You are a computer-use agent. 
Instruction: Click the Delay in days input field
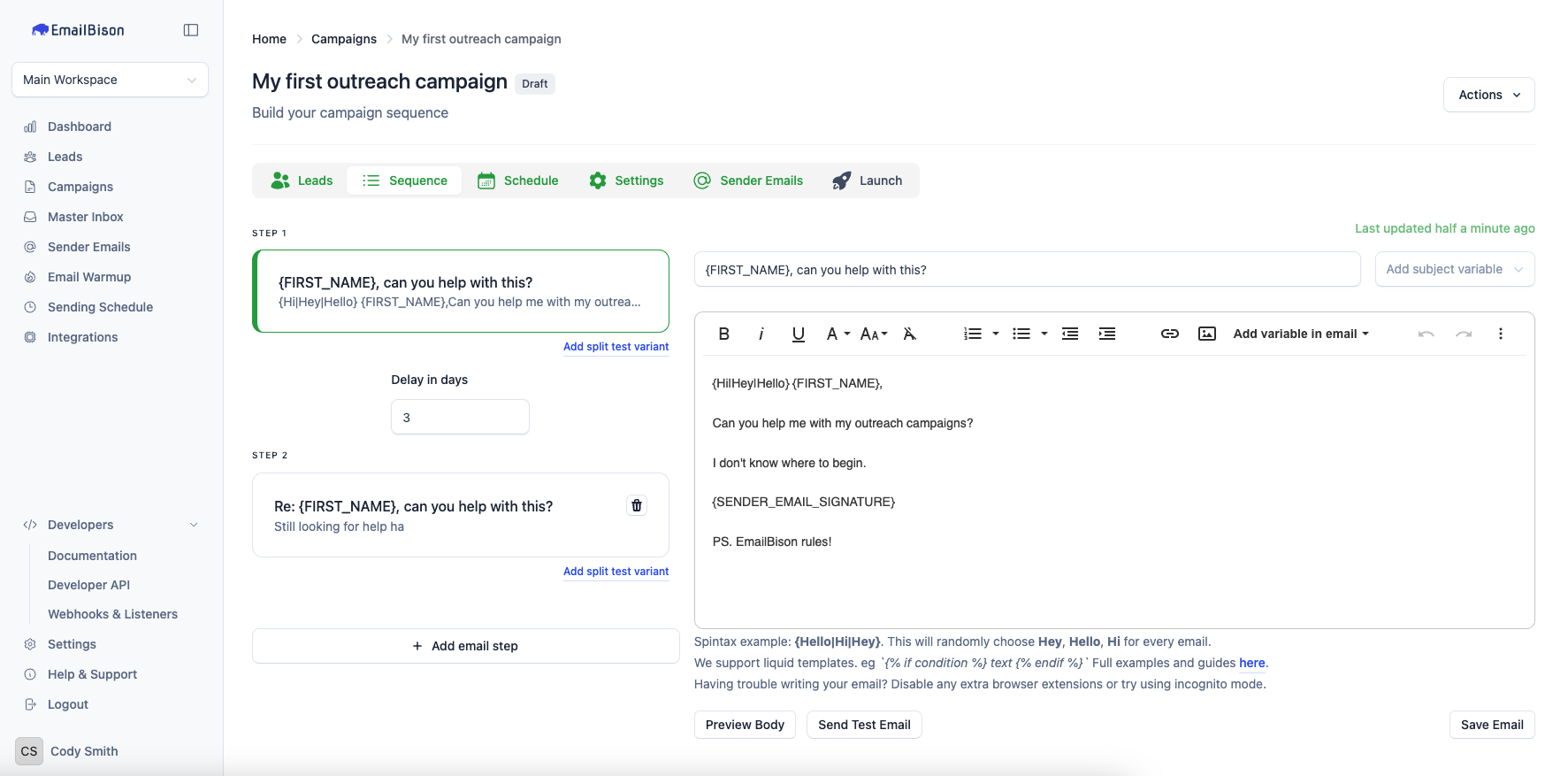(460, 417)
